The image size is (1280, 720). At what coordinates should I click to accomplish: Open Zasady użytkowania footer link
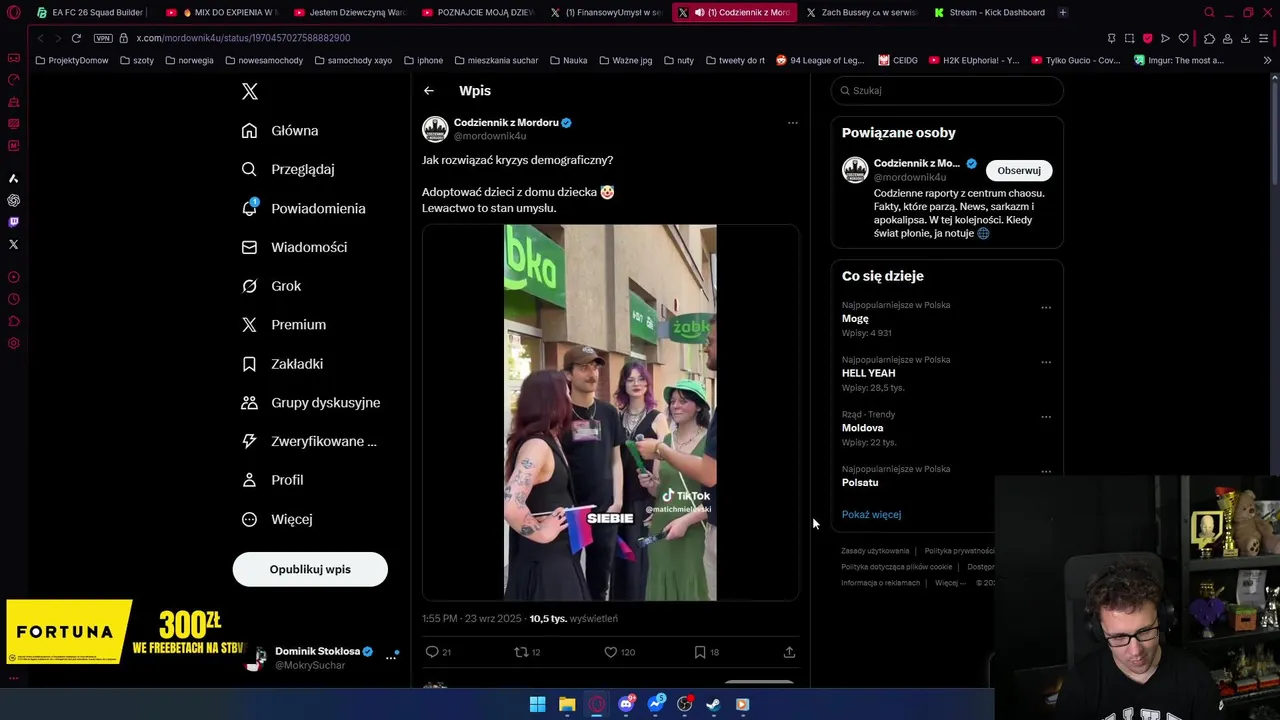click(x=875, y=551)
